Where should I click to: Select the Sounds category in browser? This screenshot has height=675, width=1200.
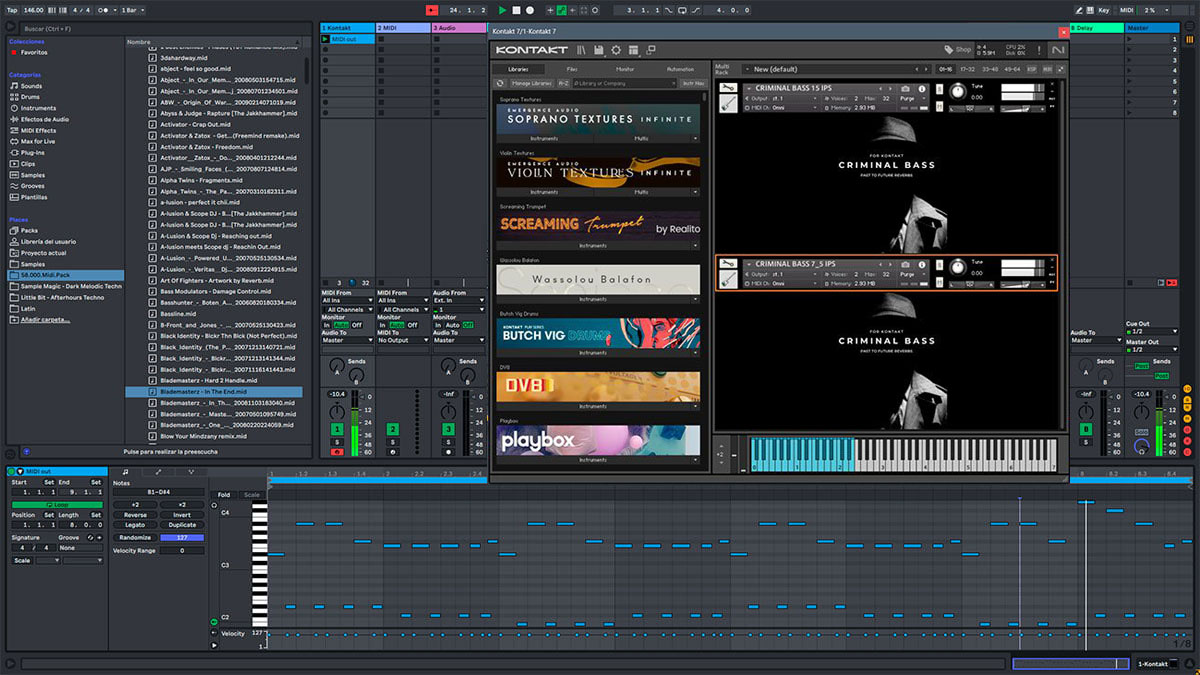point(31,86)
